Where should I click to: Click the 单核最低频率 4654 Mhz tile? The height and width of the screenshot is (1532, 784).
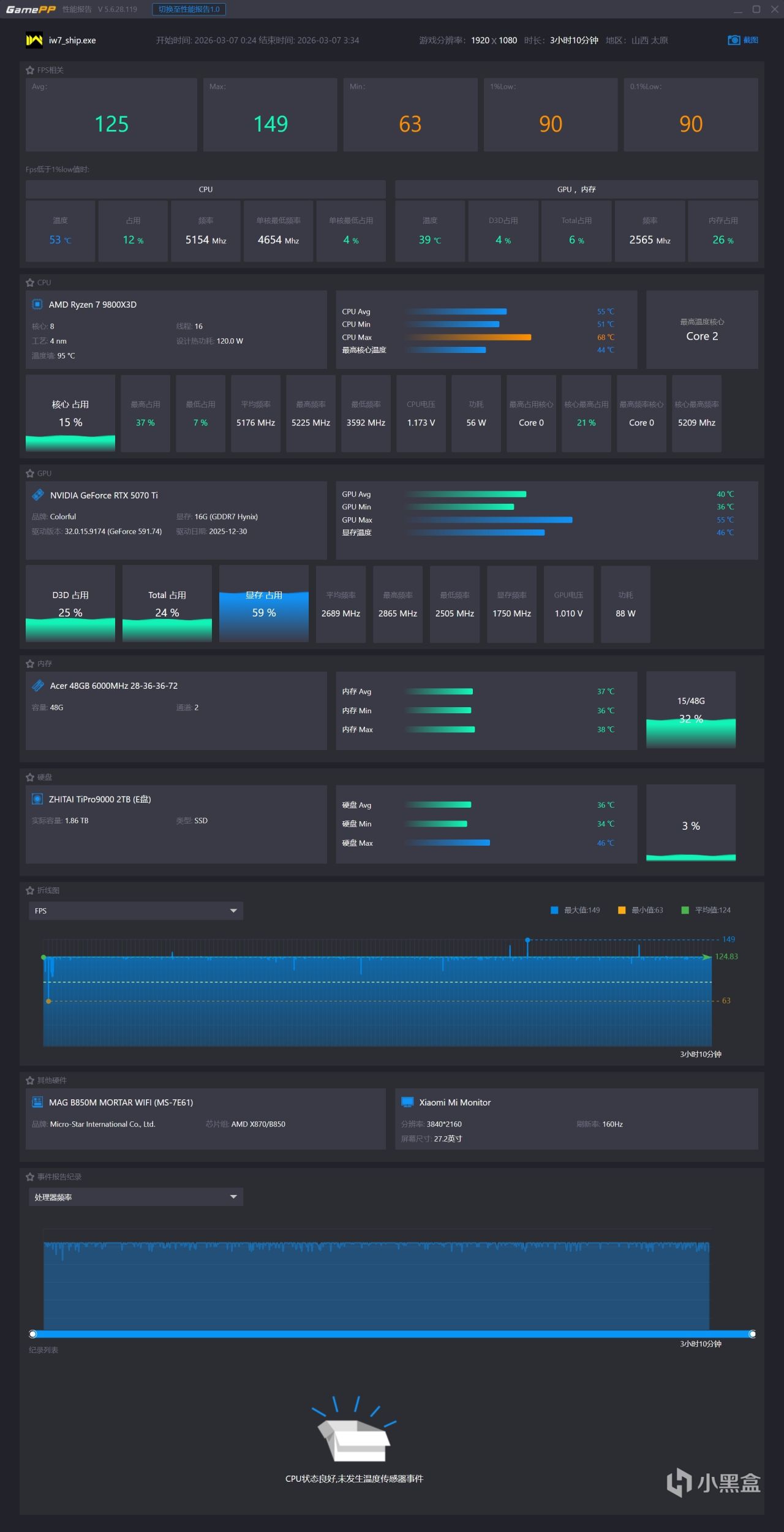[x=279, y=231]
